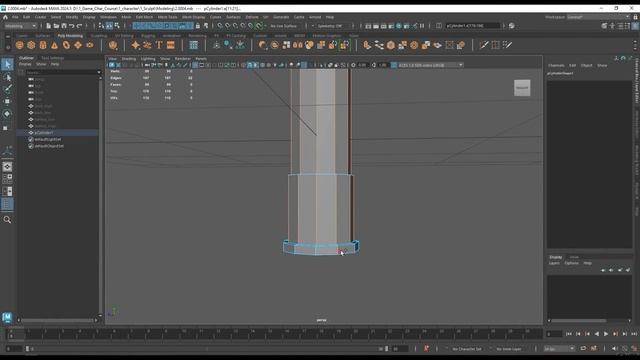Click the Outliner search field

click(x=60, y=72)
